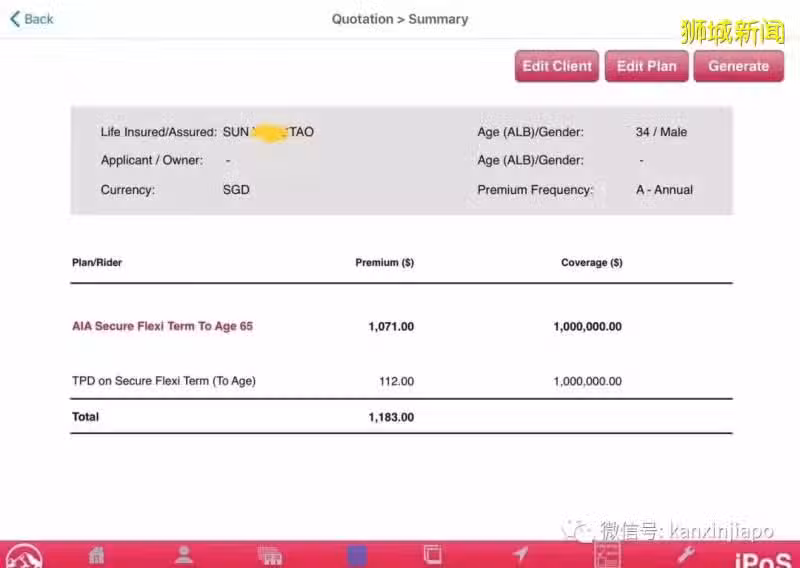Click the Edit Client button
This screenshot has width=800, height=568.
[x=557, y=66]
